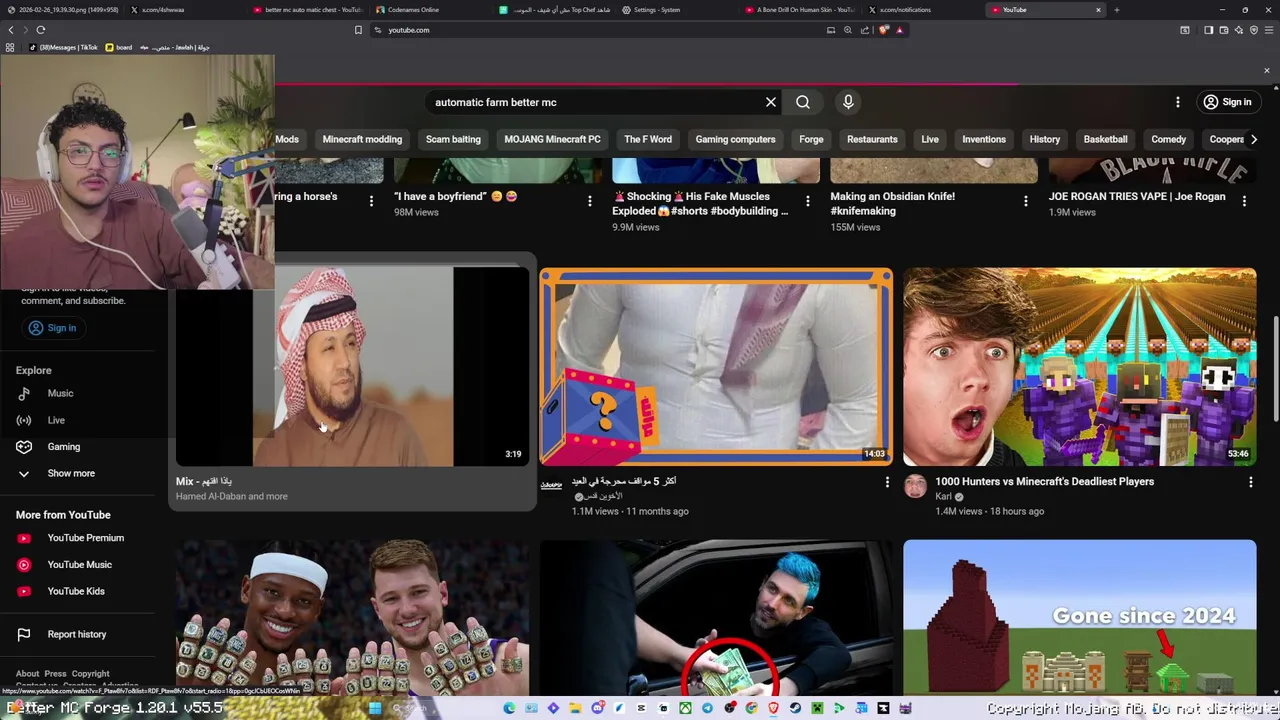Click the browser back arrow
Screen dimensions: 1280x720
click(11, 30)
